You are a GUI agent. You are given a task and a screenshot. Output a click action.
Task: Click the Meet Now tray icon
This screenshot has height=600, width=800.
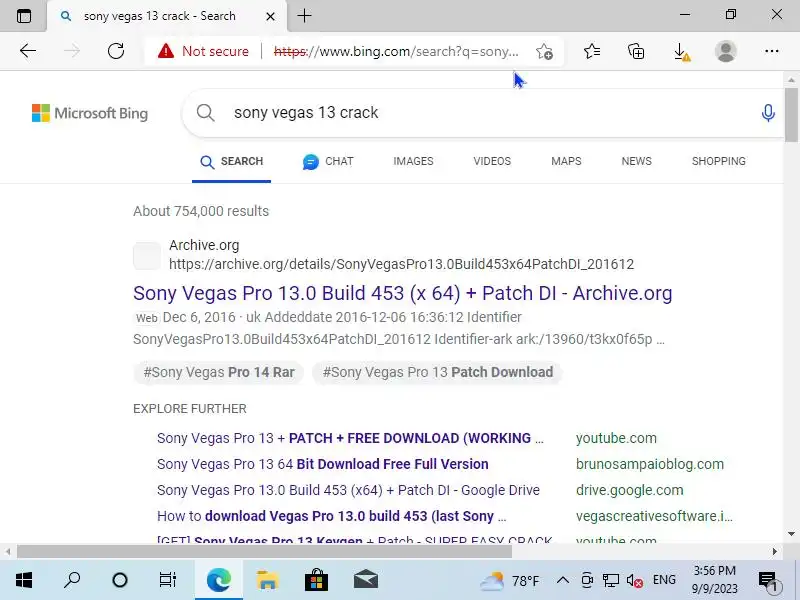tap(587, 580)
